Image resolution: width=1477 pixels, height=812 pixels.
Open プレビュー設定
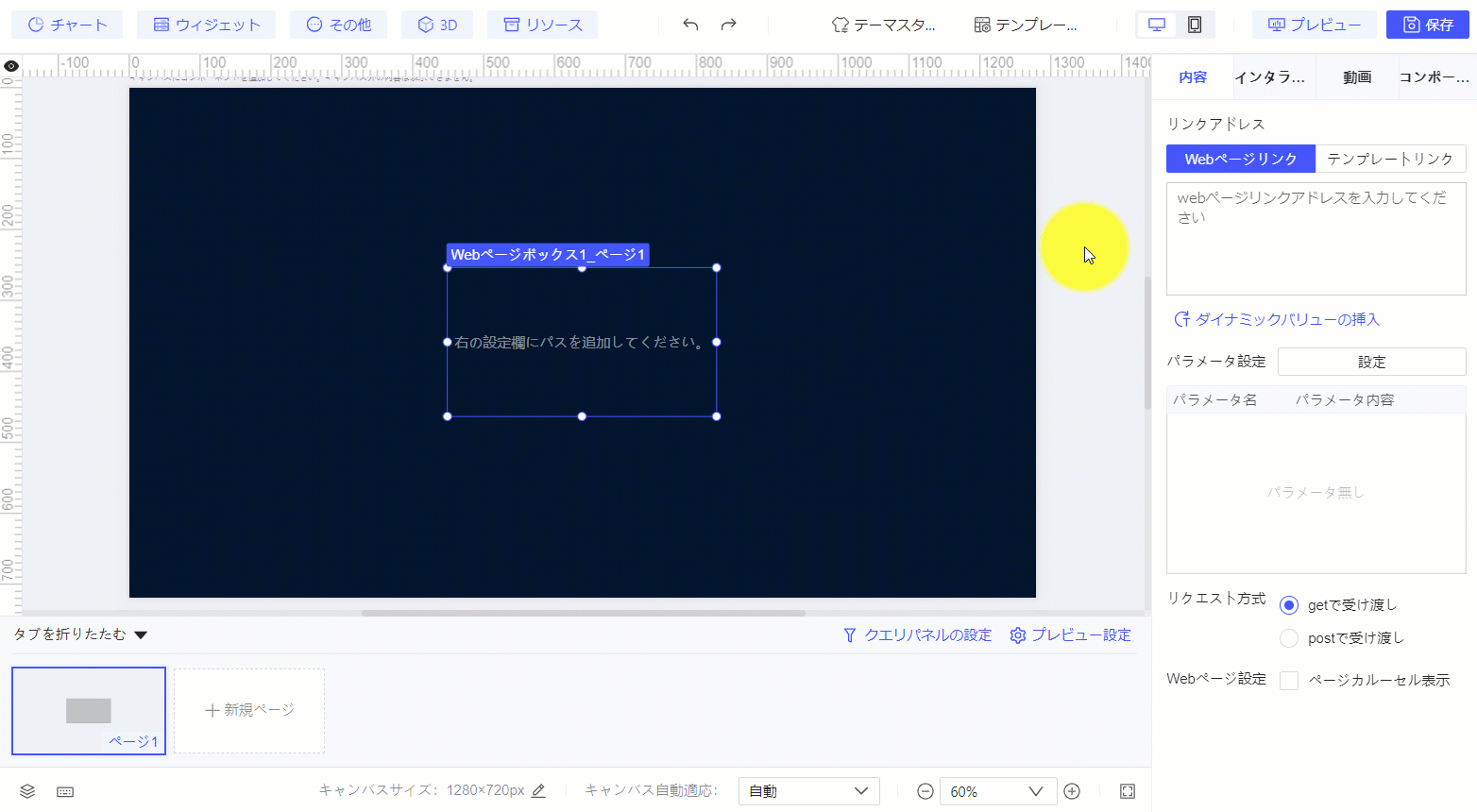1070,635
